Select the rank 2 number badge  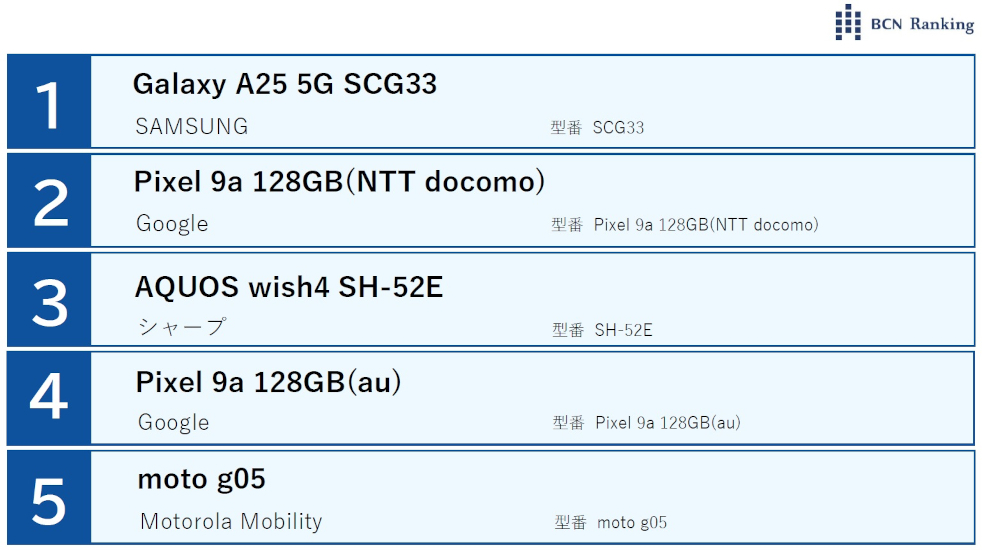(x=49, y=200)
